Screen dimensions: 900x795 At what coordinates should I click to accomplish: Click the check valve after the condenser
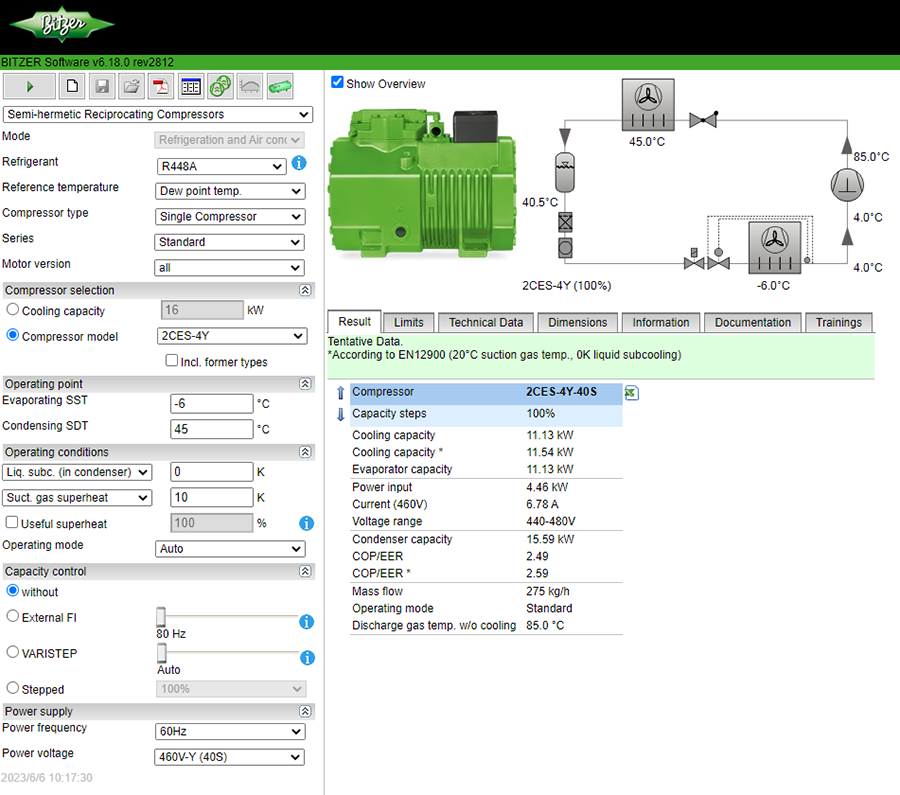703,119
